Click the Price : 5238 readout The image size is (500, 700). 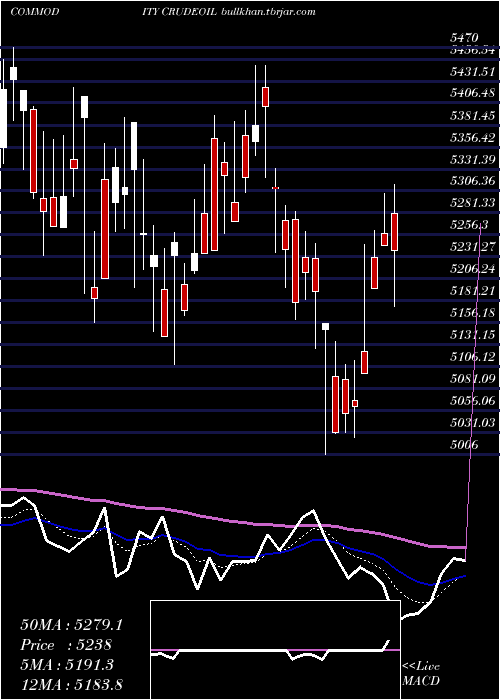tap(66, 645)
